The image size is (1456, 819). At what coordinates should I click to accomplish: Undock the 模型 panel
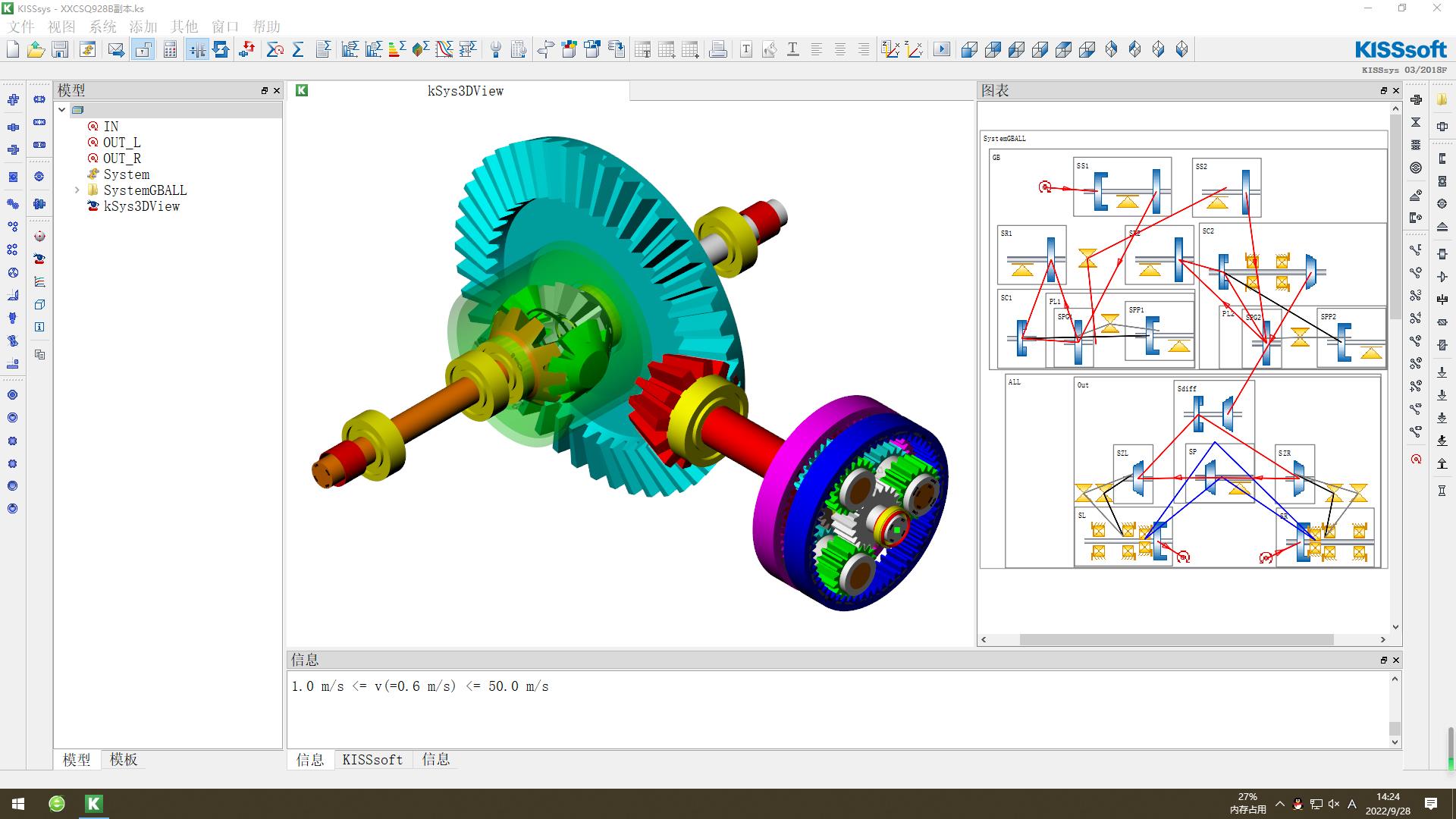pos(265,90)
